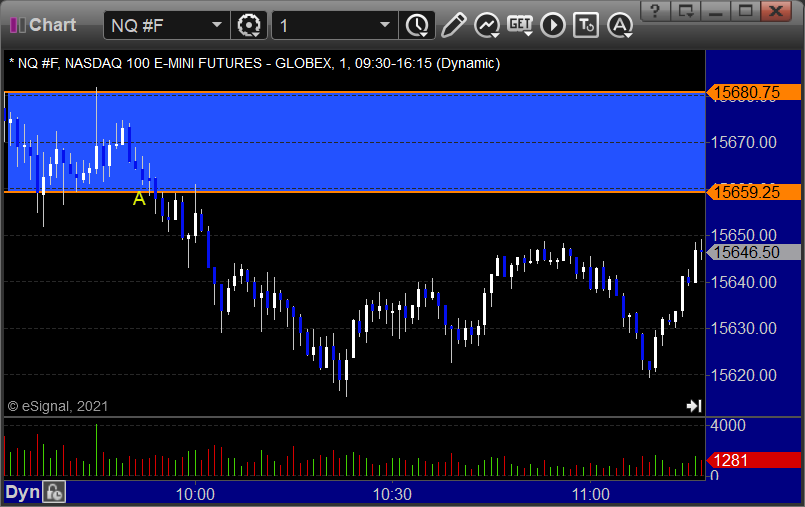The width and height of the screenshot is (805, 507).
Task: Click the eSignal 2021 copyright text
Action: [58, 406]
